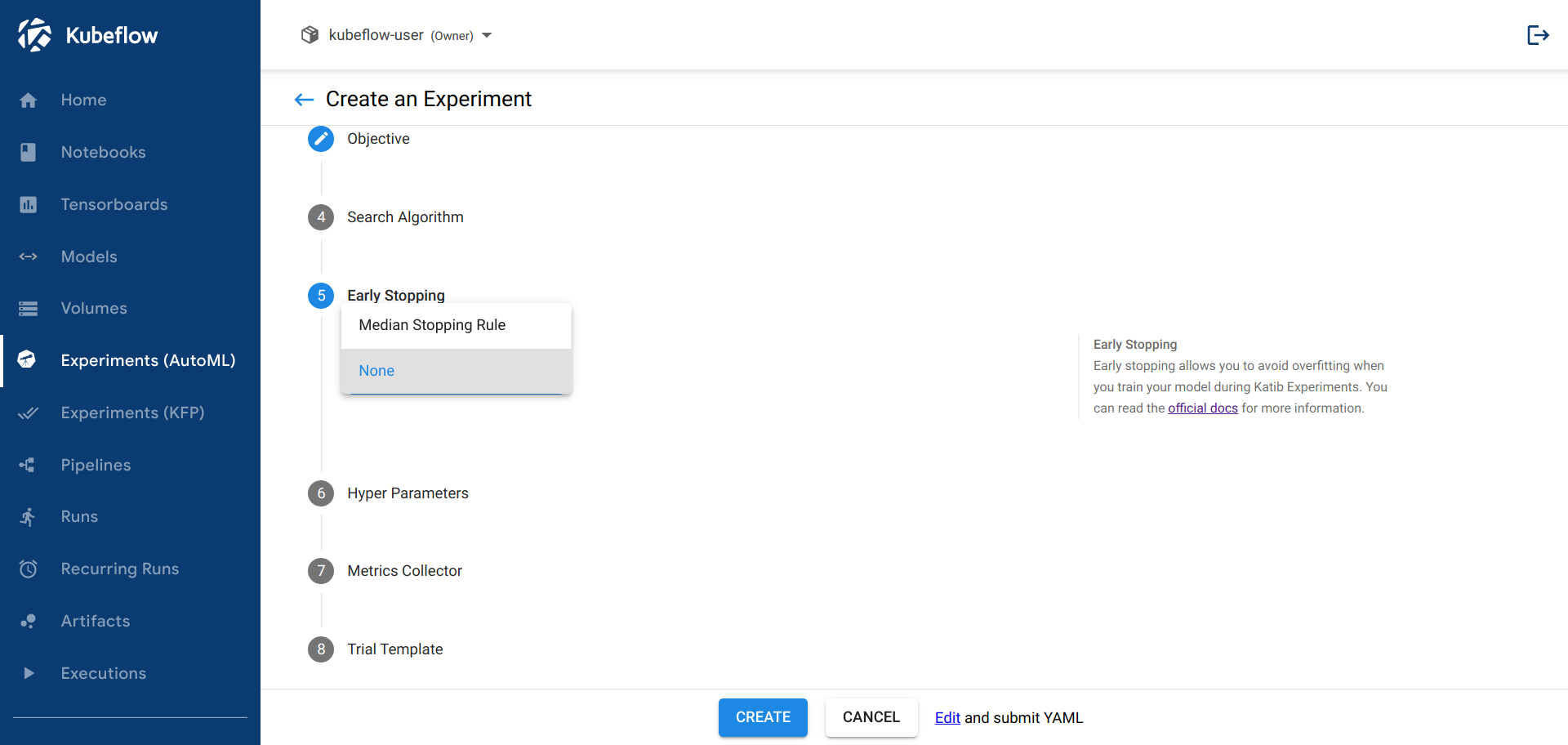This screenshot has width=1568, height=745.
Task: Open Artifacts in the sidebar menu
Action: click(96, 621)
